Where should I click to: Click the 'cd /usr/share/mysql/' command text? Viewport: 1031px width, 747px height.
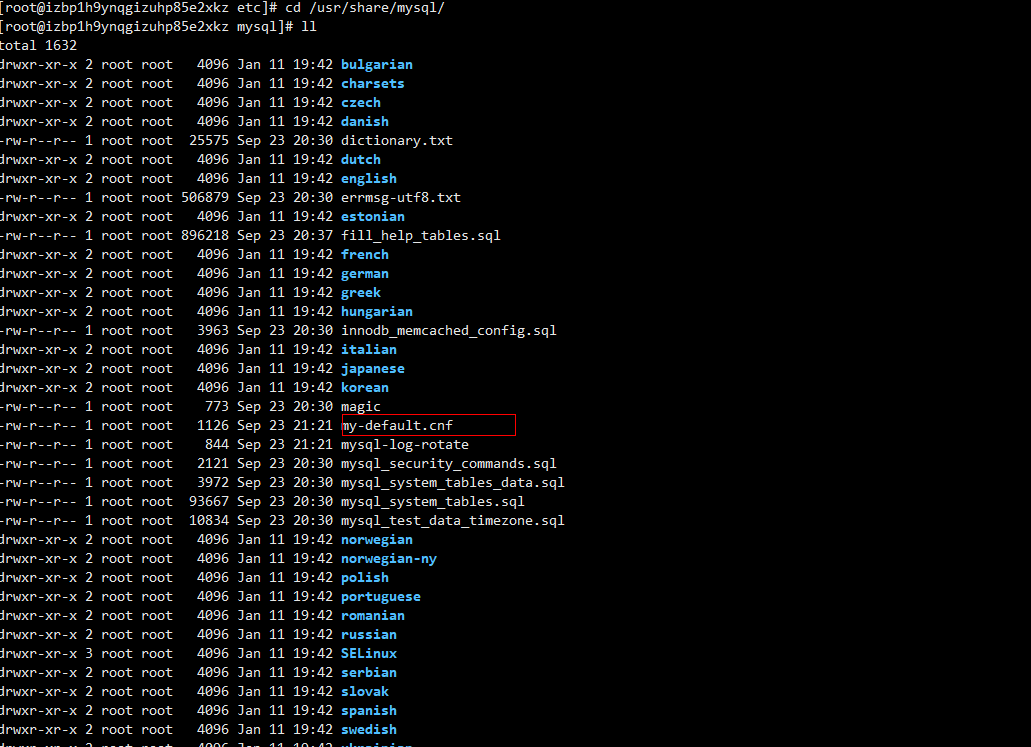365,8
